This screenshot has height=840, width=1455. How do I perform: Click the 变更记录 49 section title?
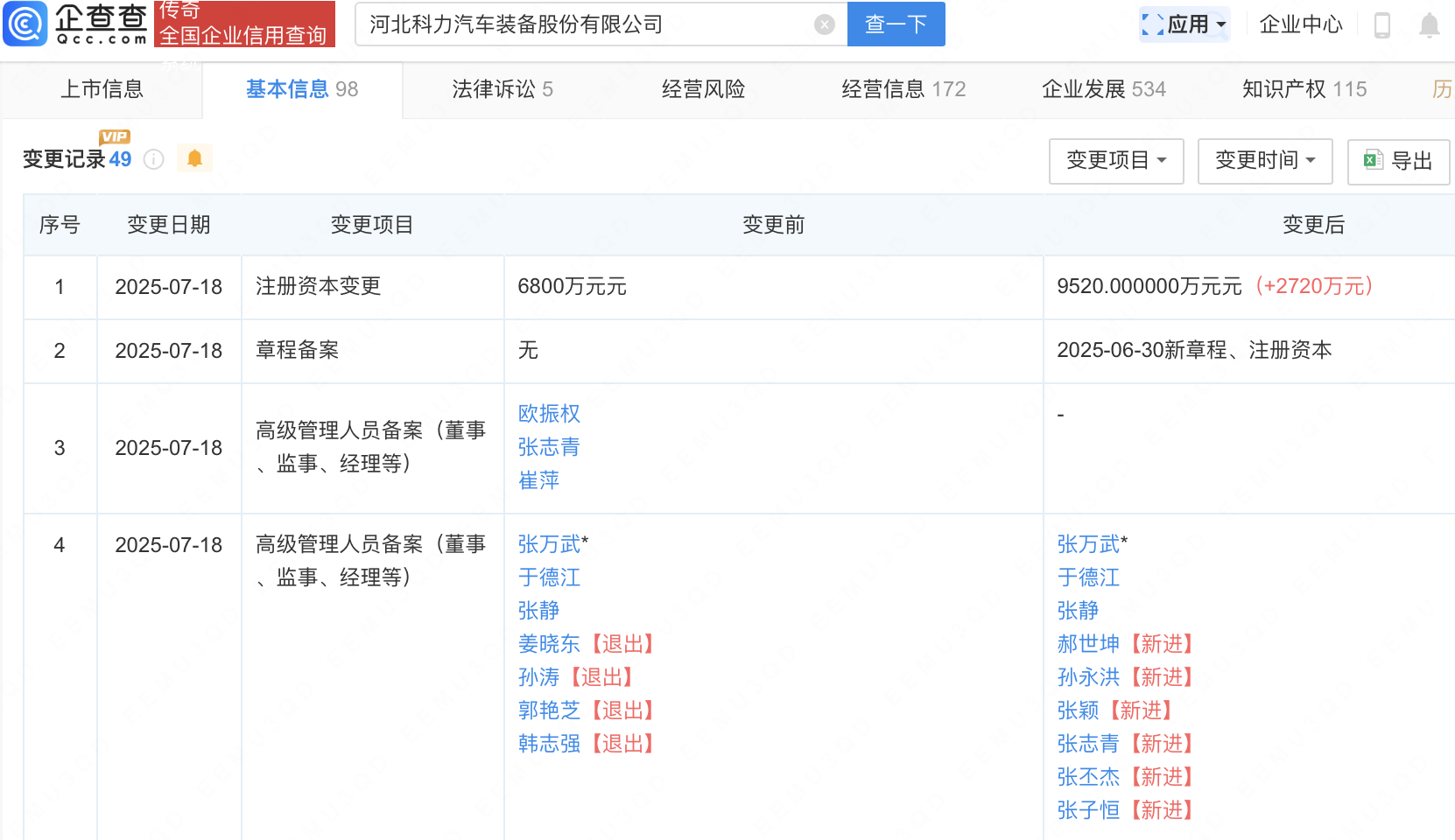[x=77, y=159]
